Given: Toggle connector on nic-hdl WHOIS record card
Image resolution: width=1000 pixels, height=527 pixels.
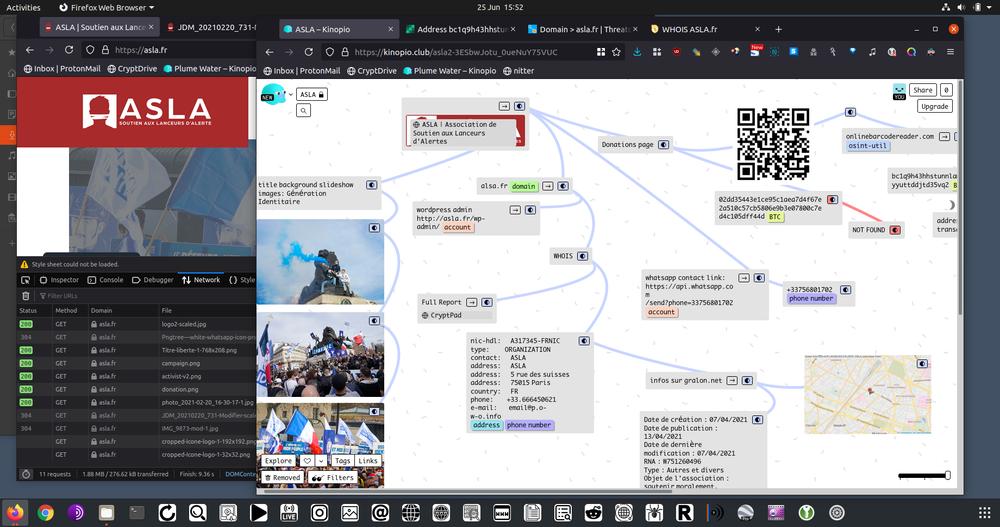Looking at the screenshot, I should [x=584, y=341].
